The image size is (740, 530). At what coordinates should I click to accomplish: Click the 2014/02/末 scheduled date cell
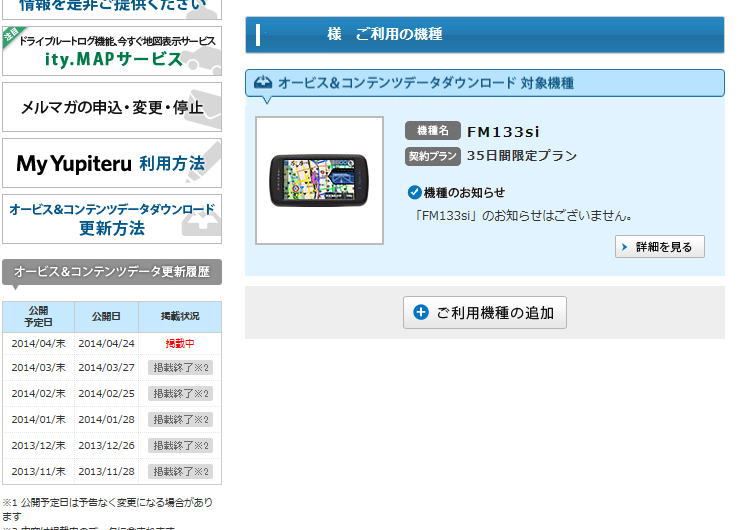point(39,394)
